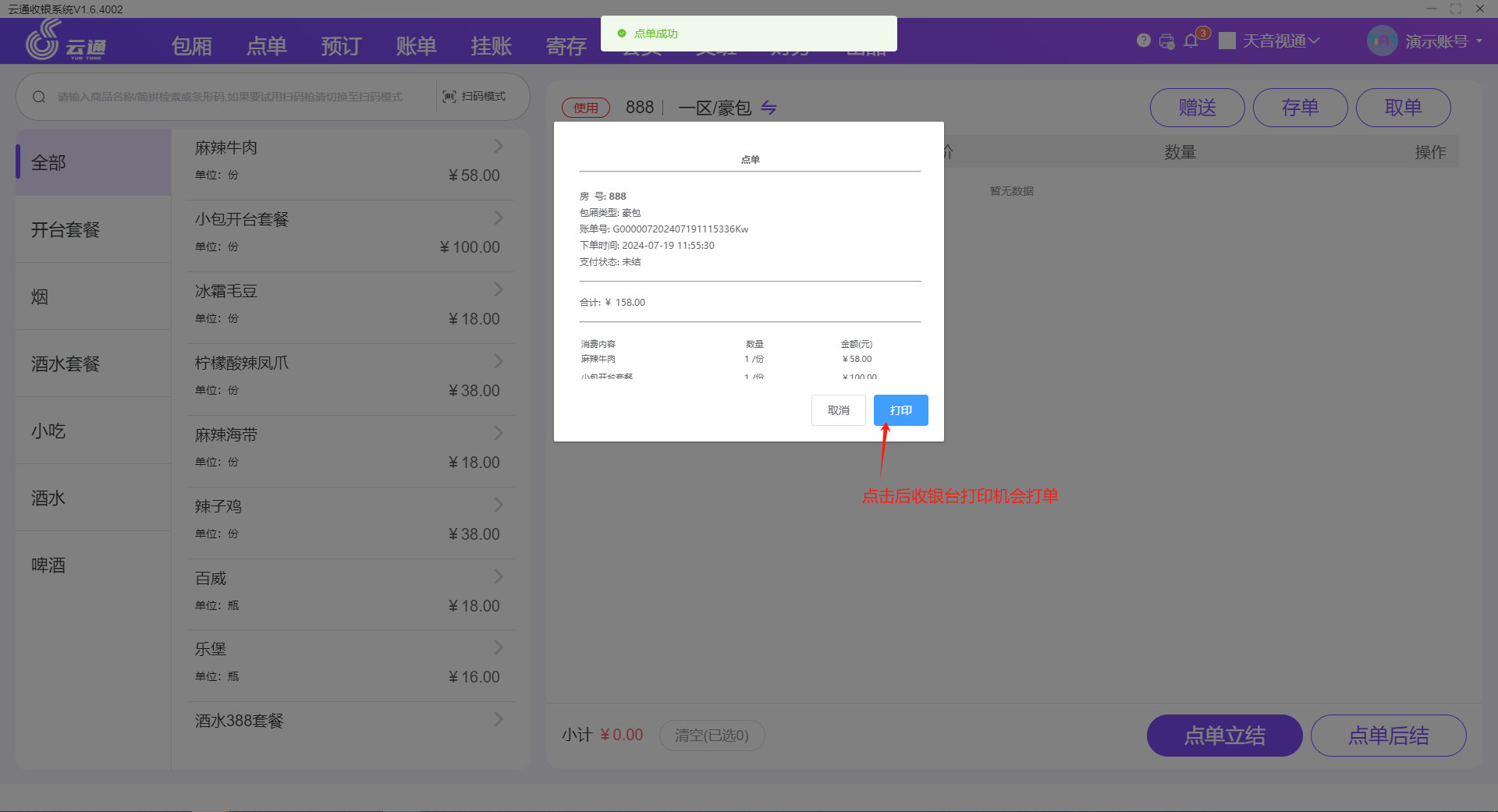Click the room switch arrows icon
This screenshot has height=812, width=1498.
[x=769, y=108]
